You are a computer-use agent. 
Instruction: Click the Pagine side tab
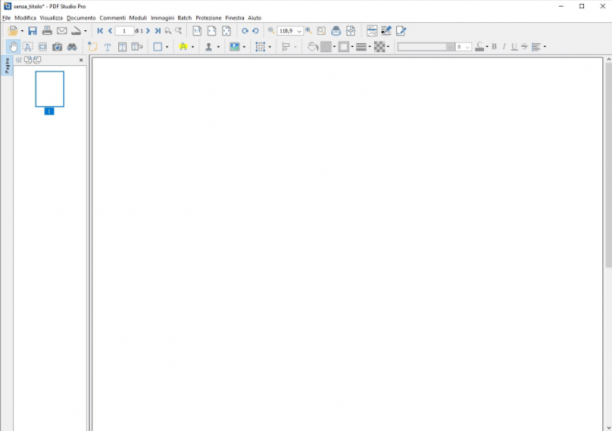tap(7, 65)
